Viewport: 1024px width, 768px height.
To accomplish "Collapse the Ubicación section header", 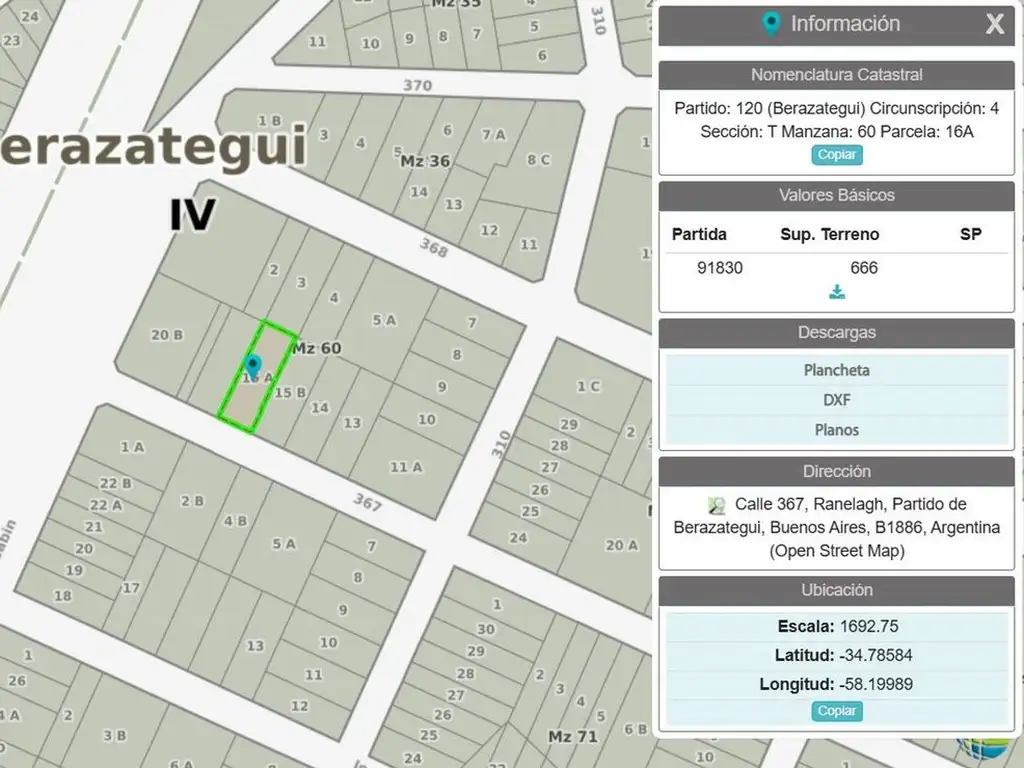I will click(836, 590).
